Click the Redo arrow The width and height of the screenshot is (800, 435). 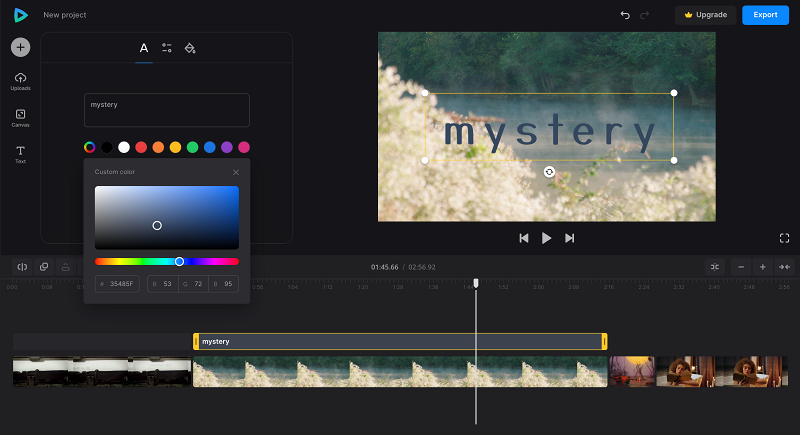pyautogui.click(x=644, y=15)
